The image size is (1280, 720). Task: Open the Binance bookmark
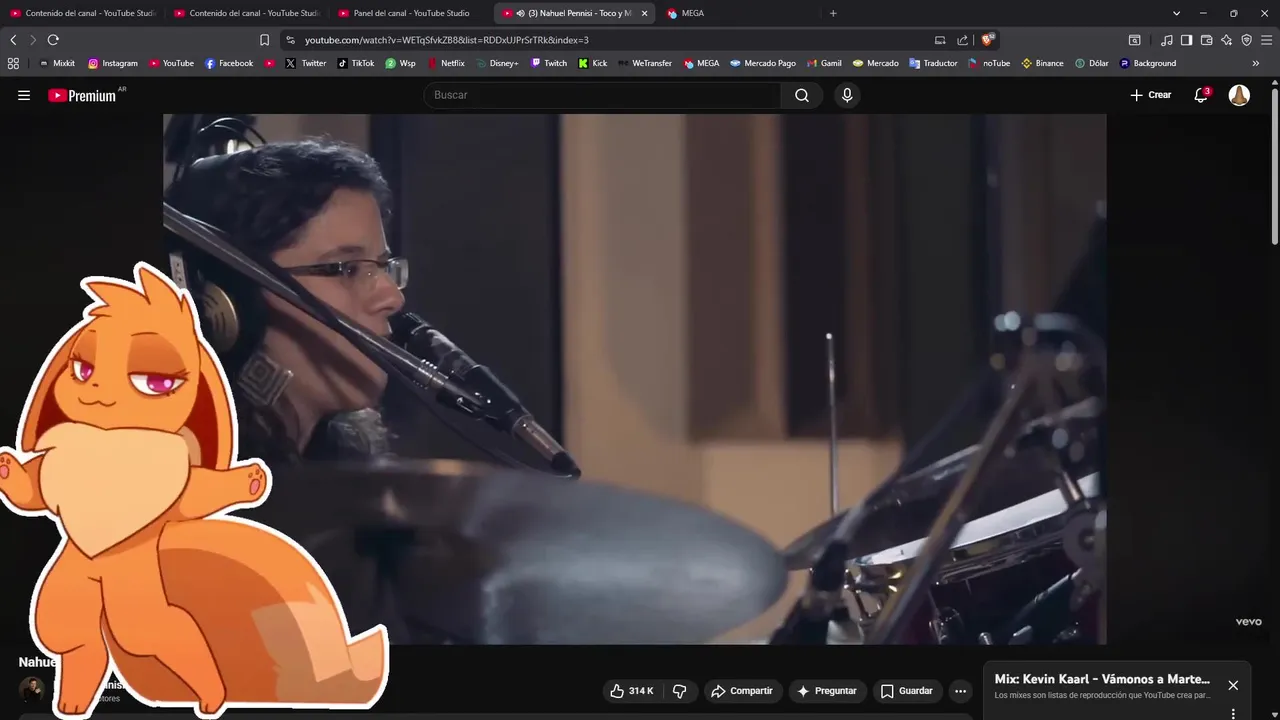pos(1042,63)
